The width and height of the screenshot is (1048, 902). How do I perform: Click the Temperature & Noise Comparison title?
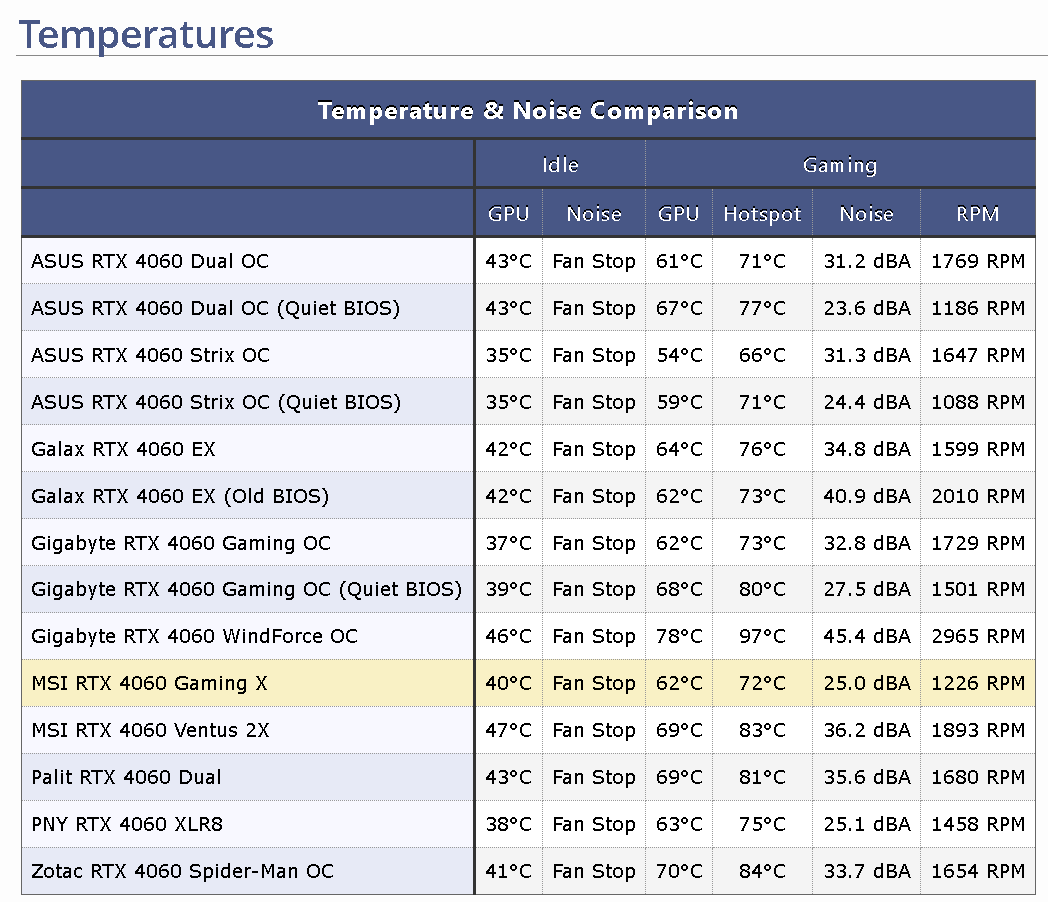(x=527, y=111)
